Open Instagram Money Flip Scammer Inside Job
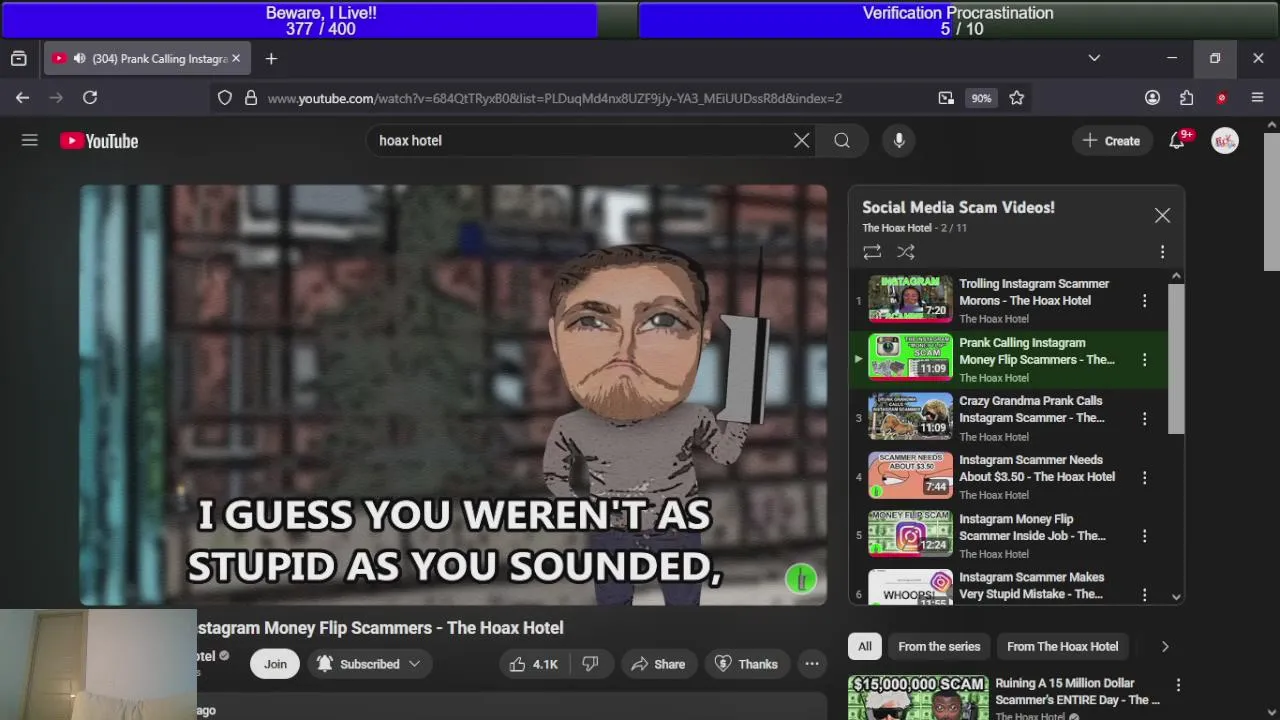This screenshot has width=1280, height=720. pos(1010,535)
